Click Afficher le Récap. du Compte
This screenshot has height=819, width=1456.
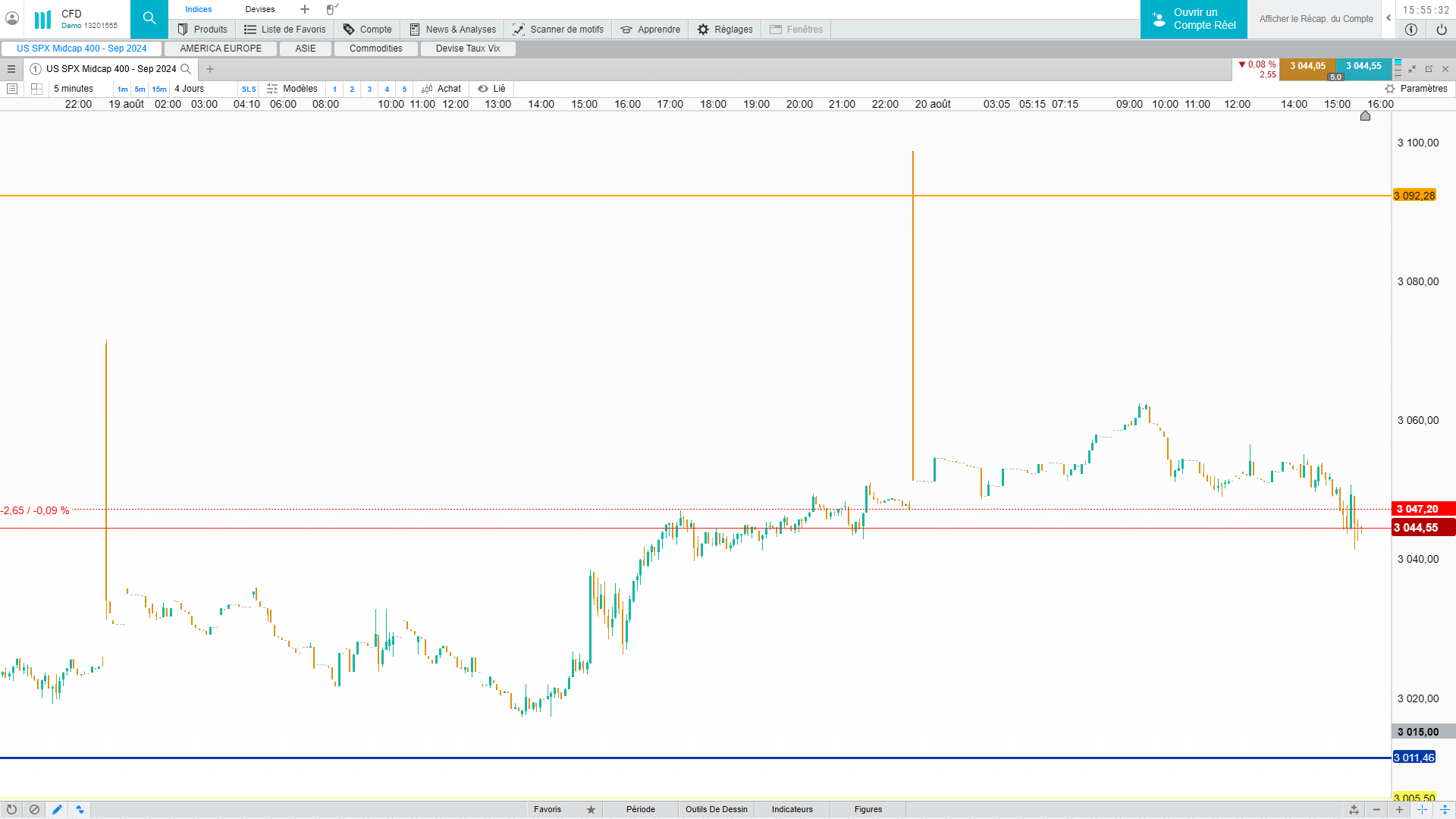point(1316,19)
